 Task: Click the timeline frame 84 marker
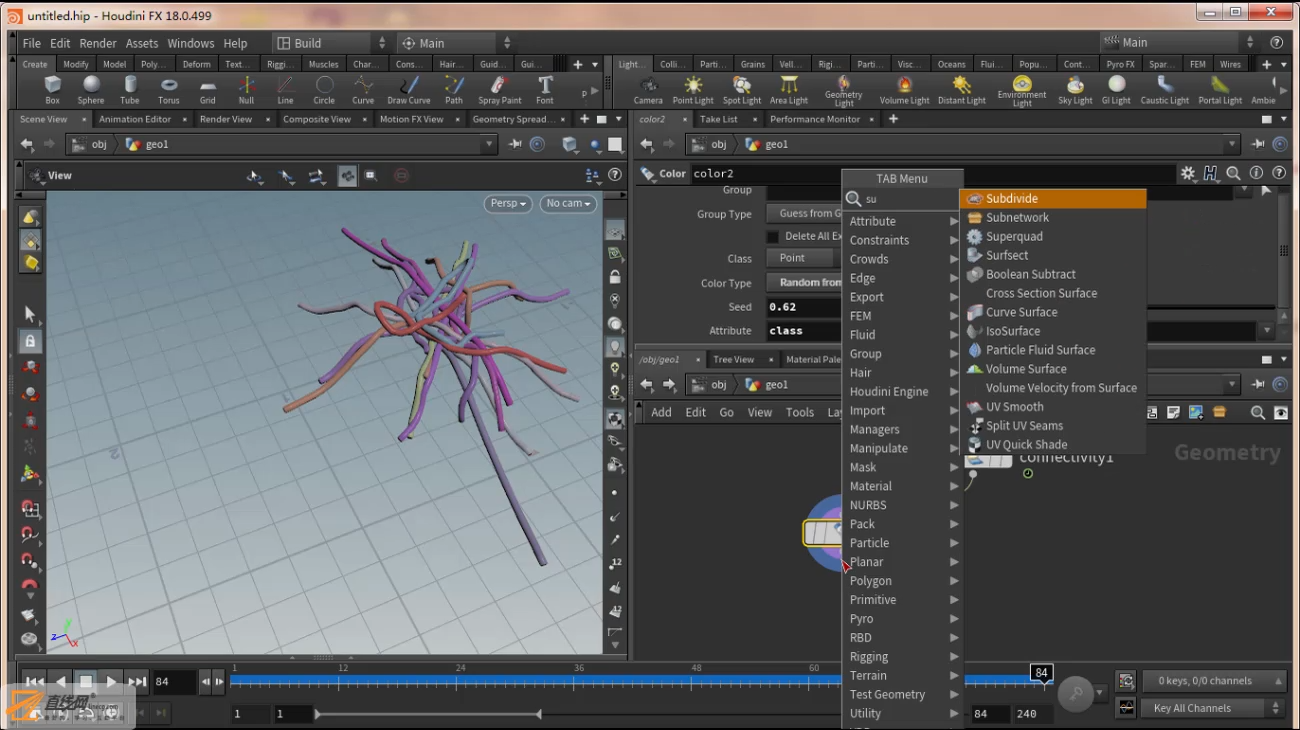(1042, 673)
